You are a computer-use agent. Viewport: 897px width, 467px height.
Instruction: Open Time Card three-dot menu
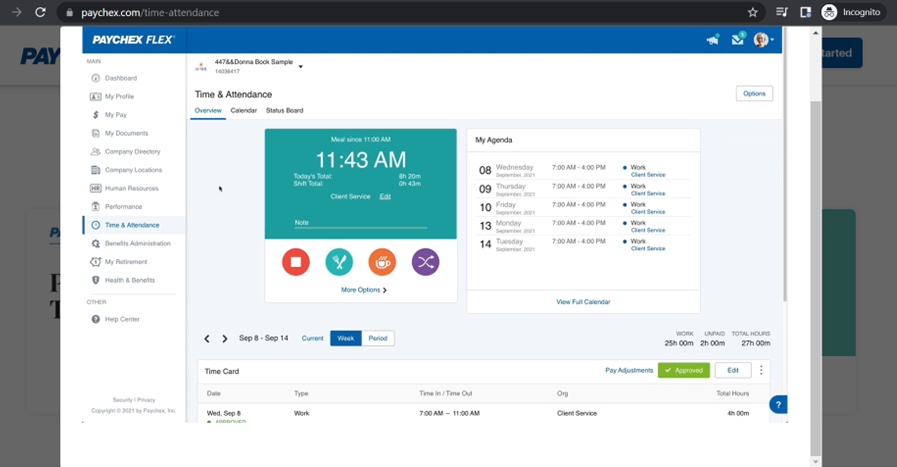pyautogui.click(x=761, y=370)
